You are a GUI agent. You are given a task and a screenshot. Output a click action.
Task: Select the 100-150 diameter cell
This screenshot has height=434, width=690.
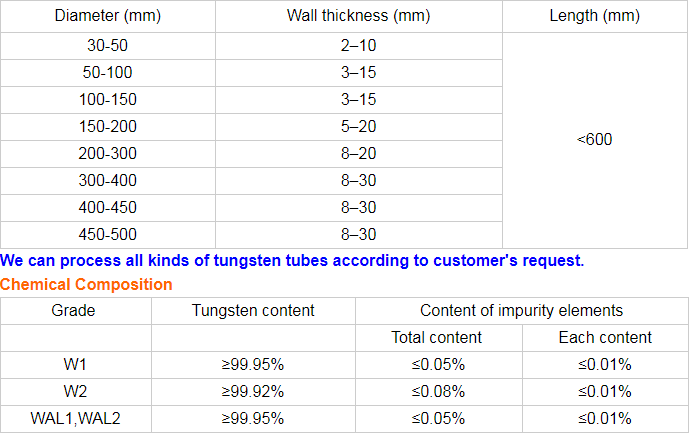[x=108, y=100]
